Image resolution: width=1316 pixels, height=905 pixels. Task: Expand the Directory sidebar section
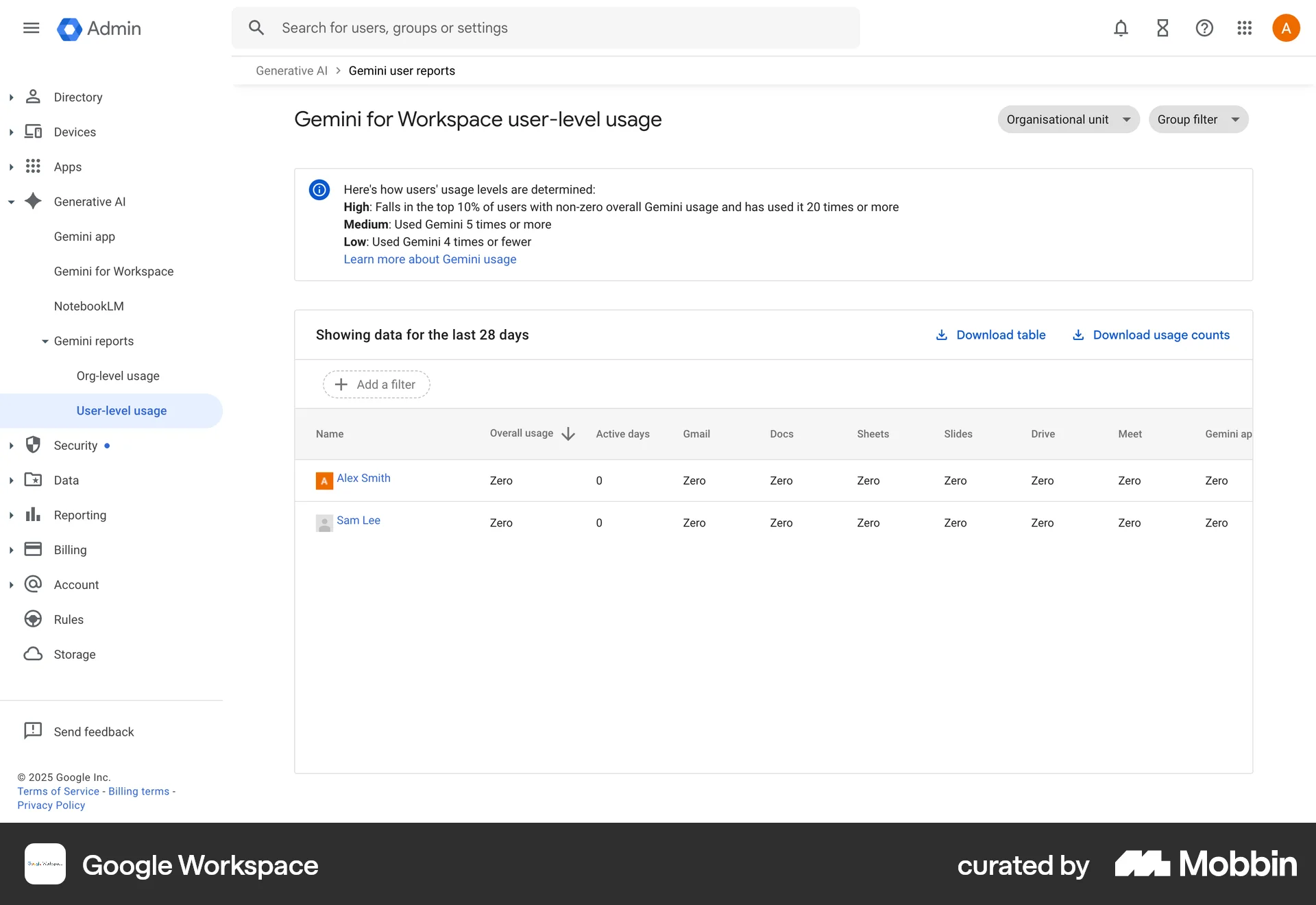10,97
